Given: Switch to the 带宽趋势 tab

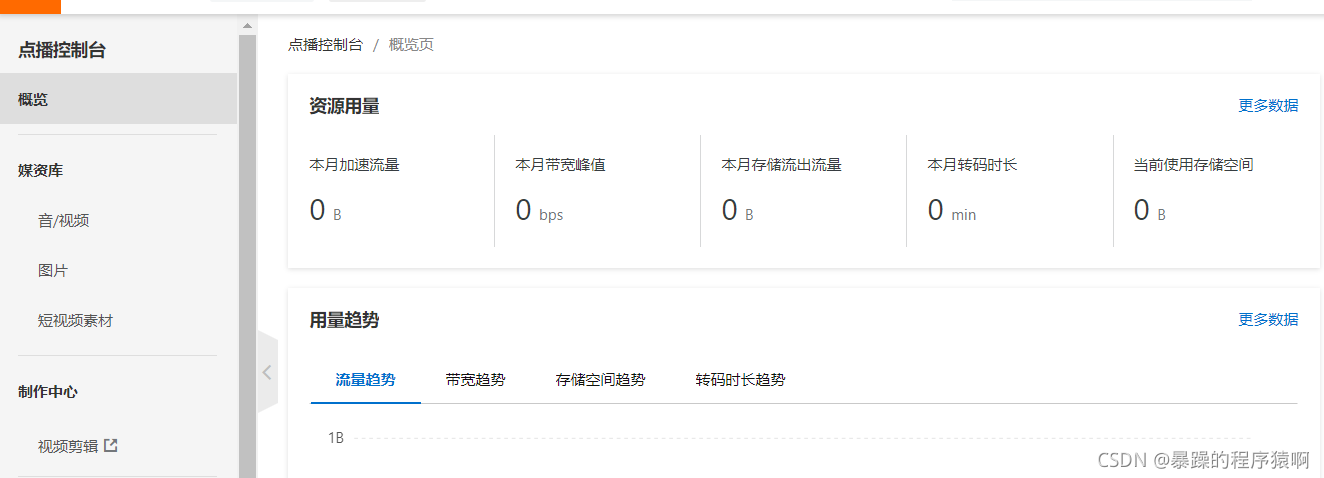Looking at the screenshot, I should pos(476,380).
